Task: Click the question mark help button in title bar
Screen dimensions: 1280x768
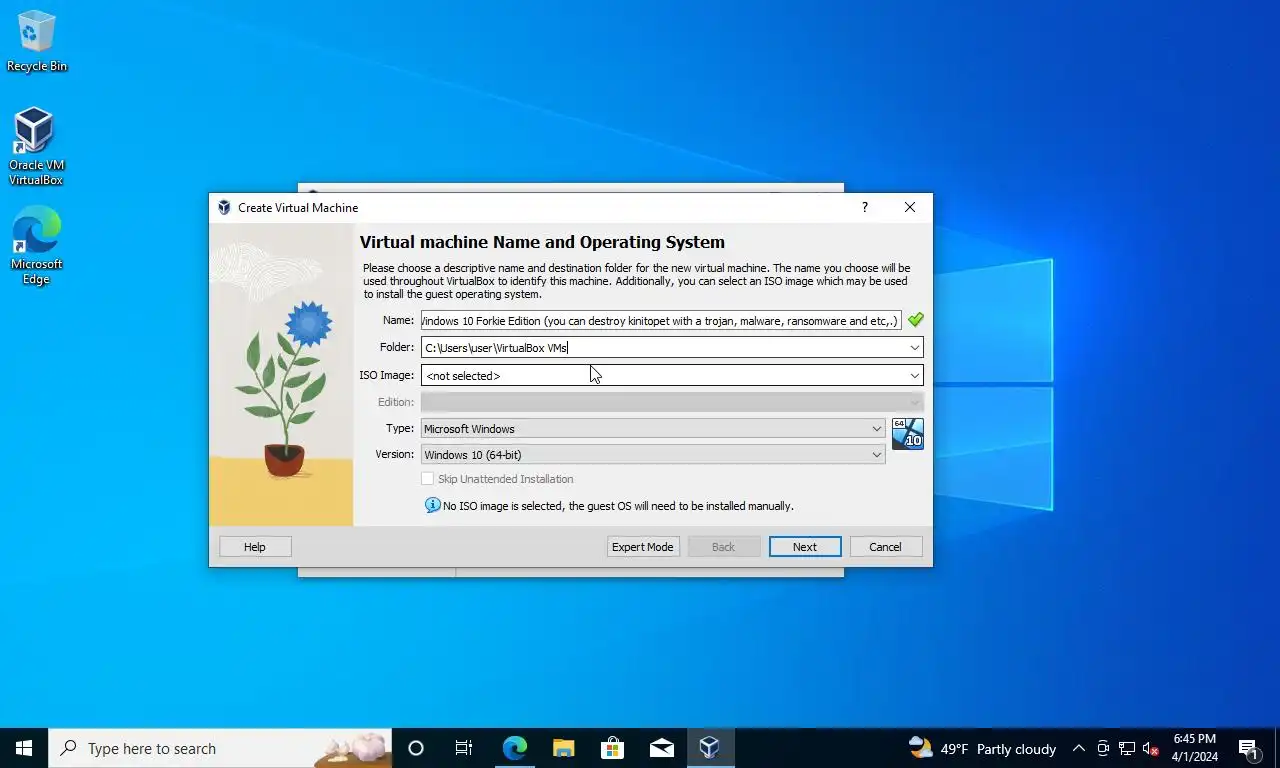Action: click(864, 207)
